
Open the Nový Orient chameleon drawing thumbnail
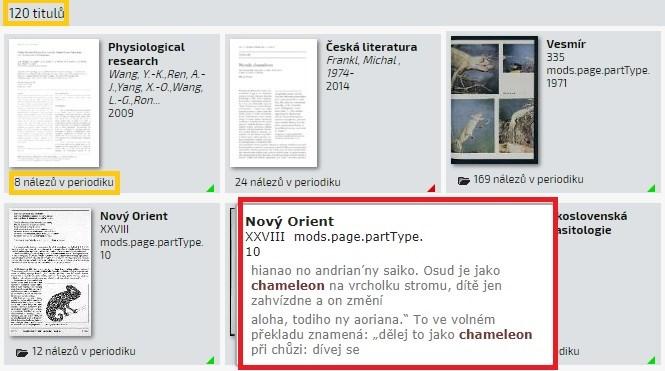(x=50, y=272)
